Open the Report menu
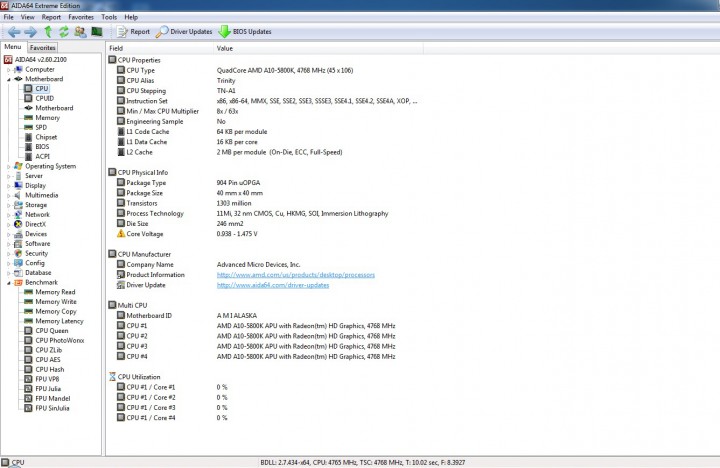 pyautogui.click(x=51, y=17)
